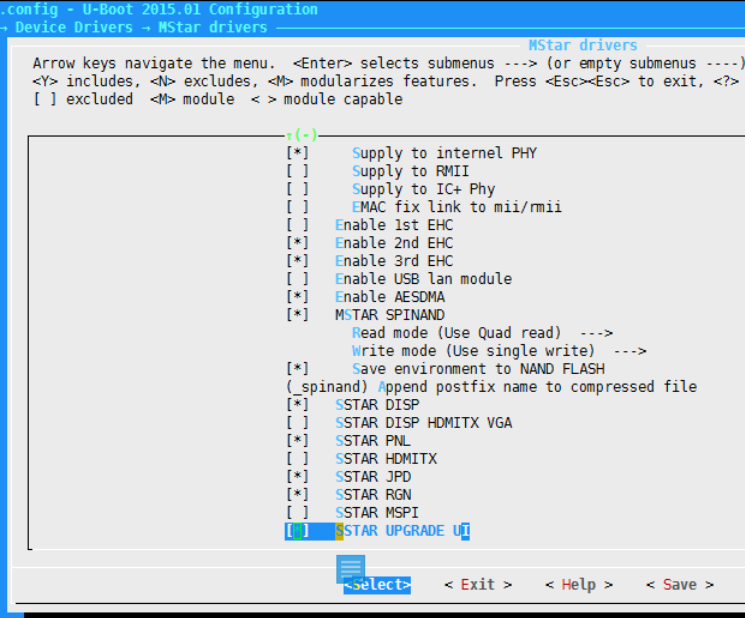Open Help from the bottom bar

coord(578,585)
